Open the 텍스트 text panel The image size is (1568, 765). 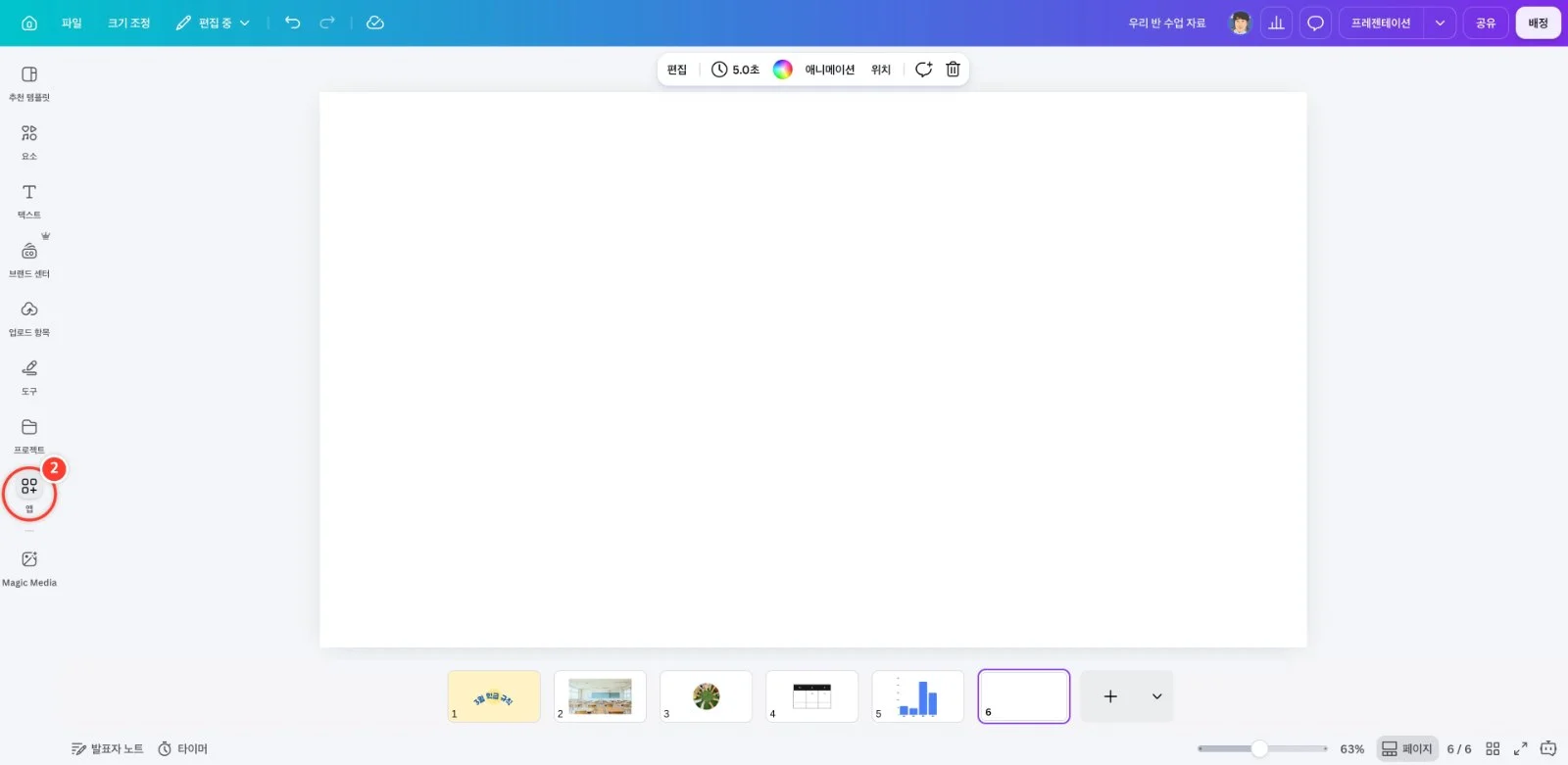coord(29,202)
